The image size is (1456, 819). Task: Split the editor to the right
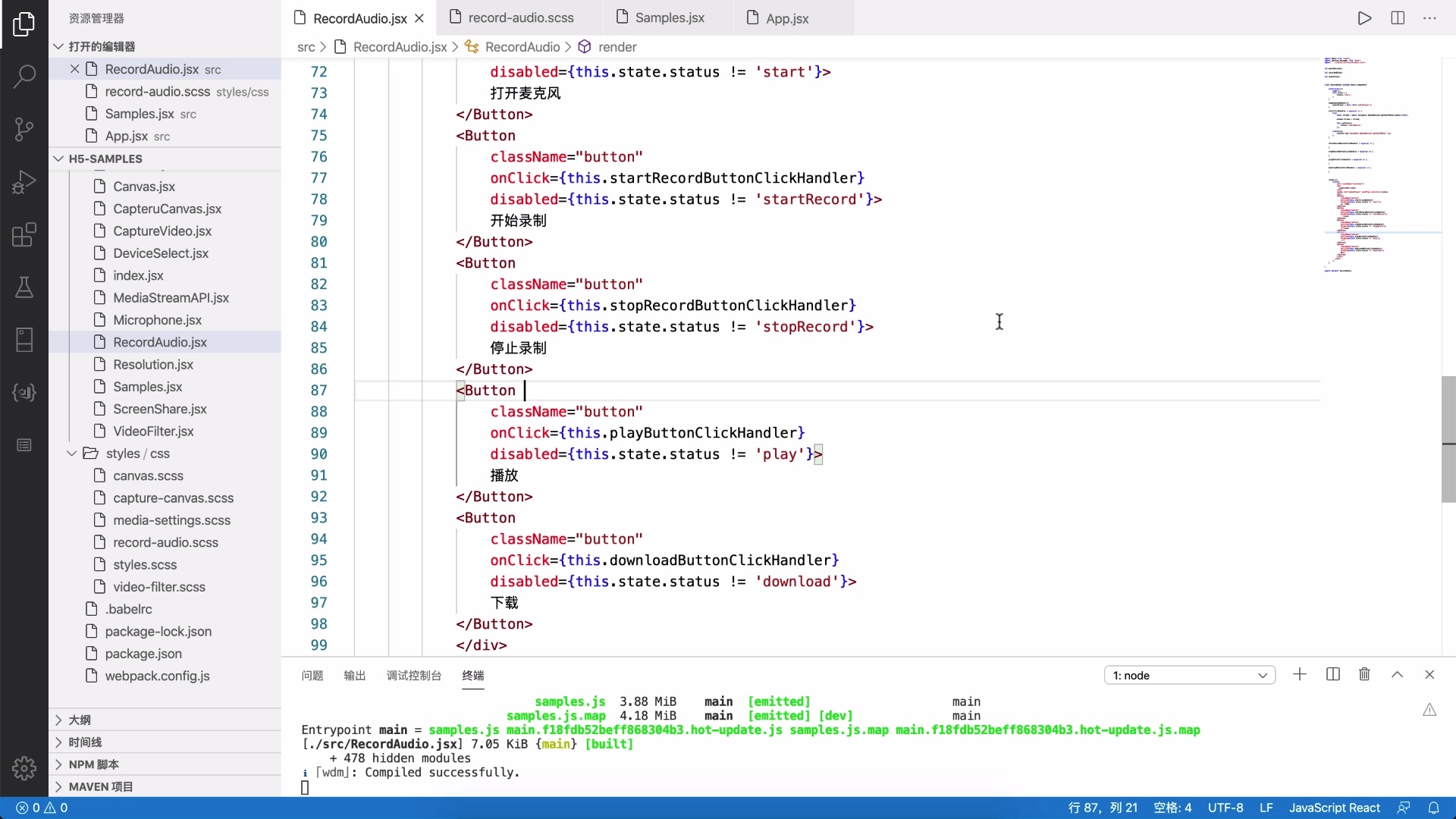(x=1398, y=18)
